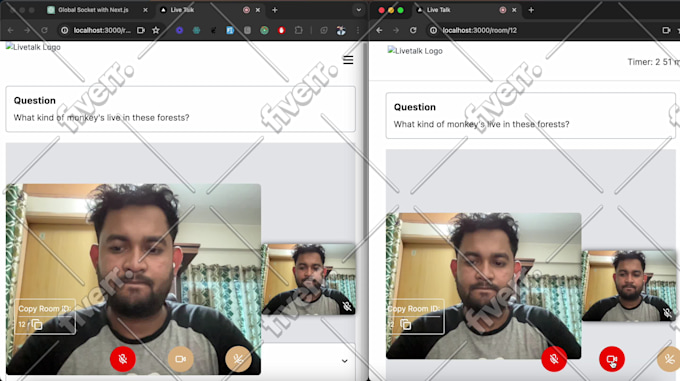Screen dimensions: 680x381
Task: Go back in left browser
Action: (x=10, y=30)
